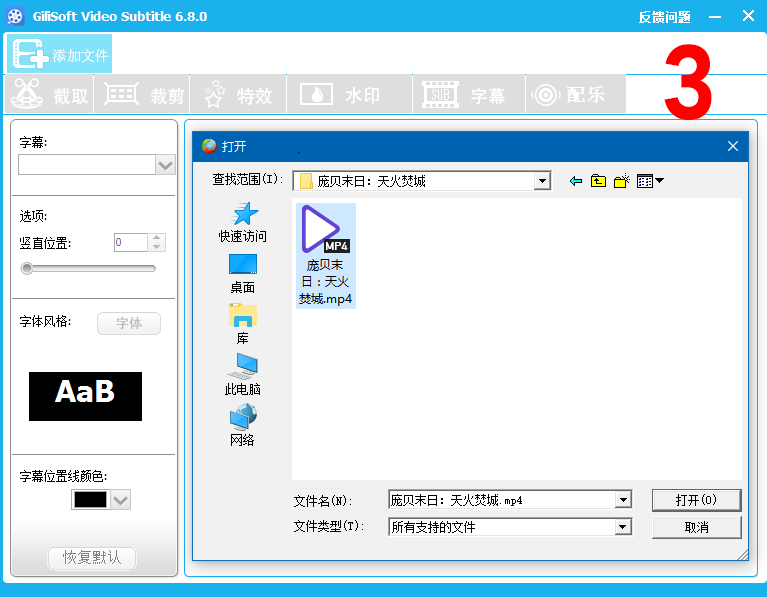Click the AaB font preview
Image resolution: width=767 pixels, height=597 pixels.
[x=85, y=396]
